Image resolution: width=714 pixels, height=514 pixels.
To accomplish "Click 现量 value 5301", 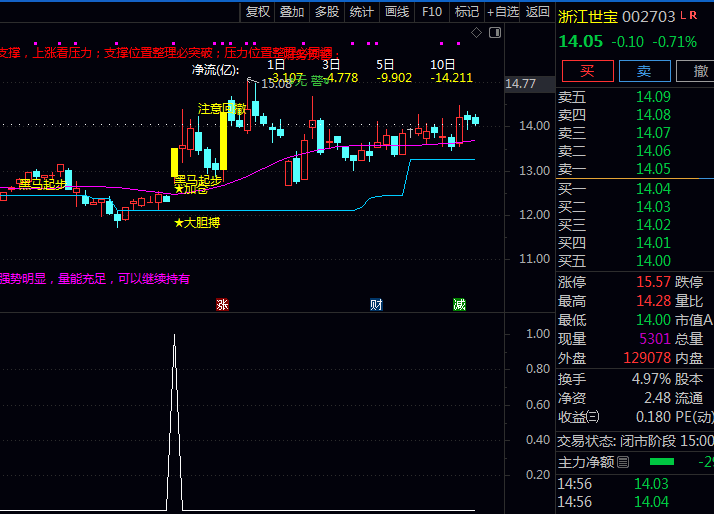I will (x=655, y=339).
